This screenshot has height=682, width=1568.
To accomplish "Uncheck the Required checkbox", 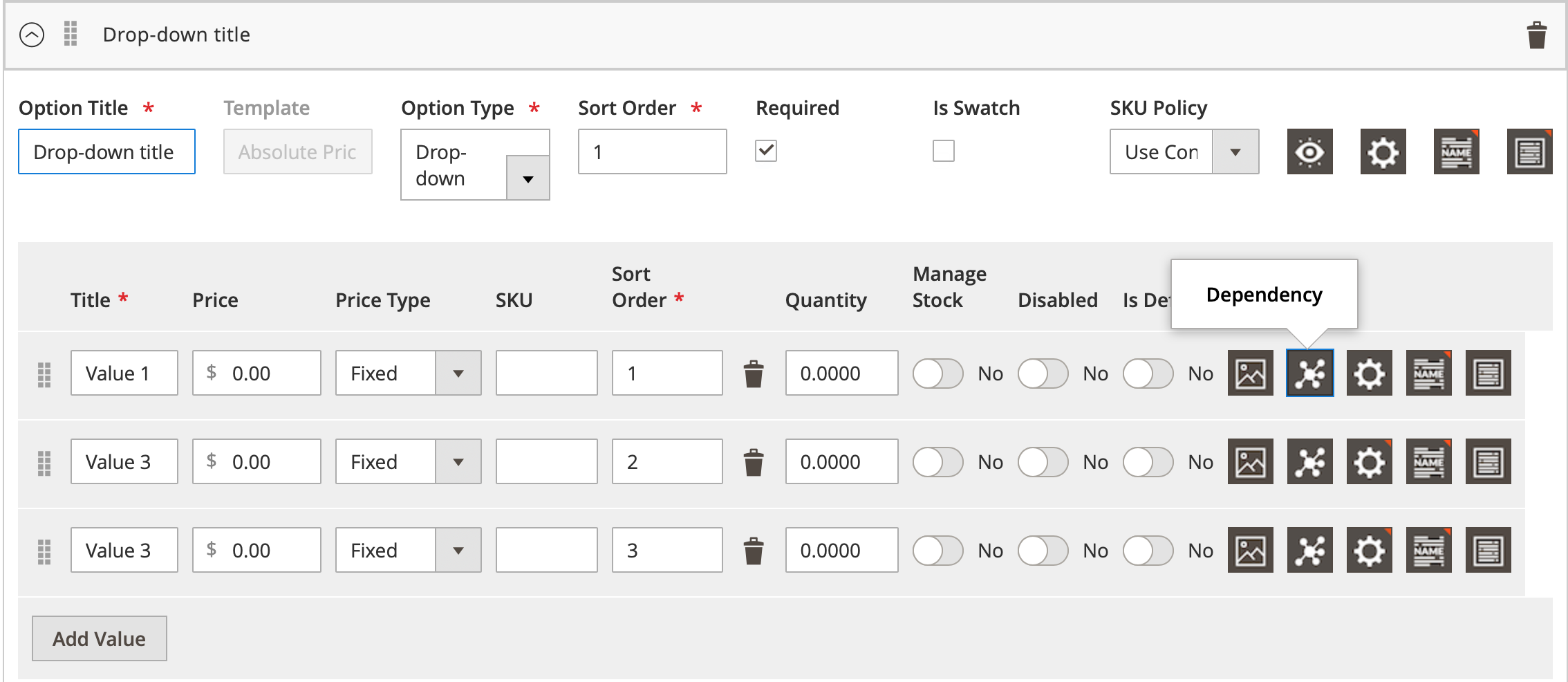I will [x=766, y=150].
